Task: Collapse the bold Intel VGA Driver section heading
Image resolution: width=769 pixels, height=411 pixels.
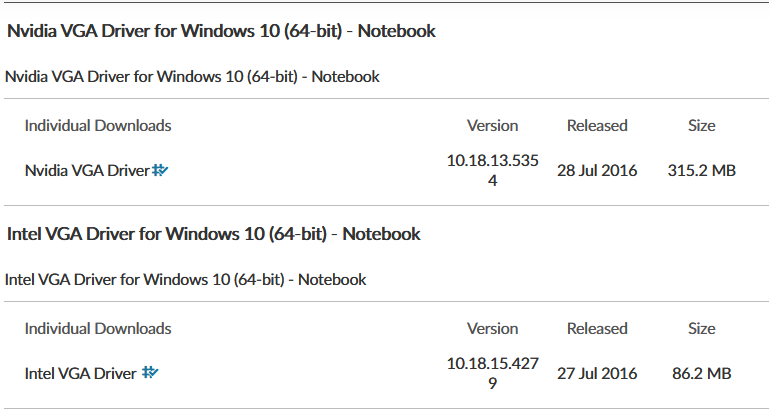Action: point(213,234)
